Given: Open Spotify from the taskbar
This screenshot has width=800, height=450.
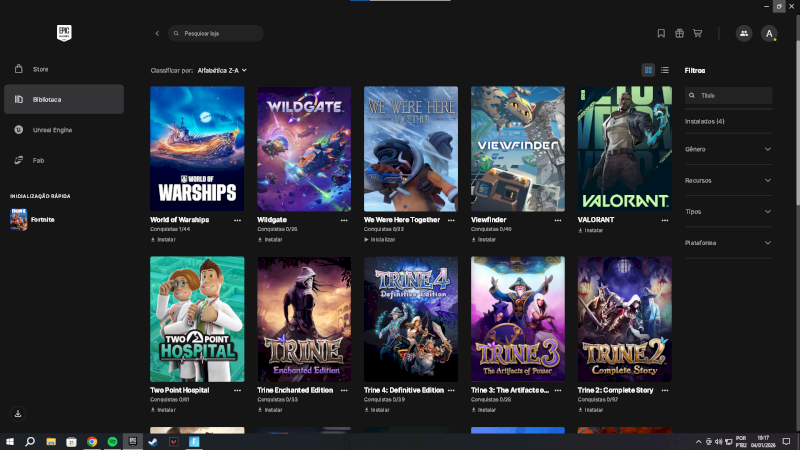Looking at the screenshot, I should pos(112,442).
